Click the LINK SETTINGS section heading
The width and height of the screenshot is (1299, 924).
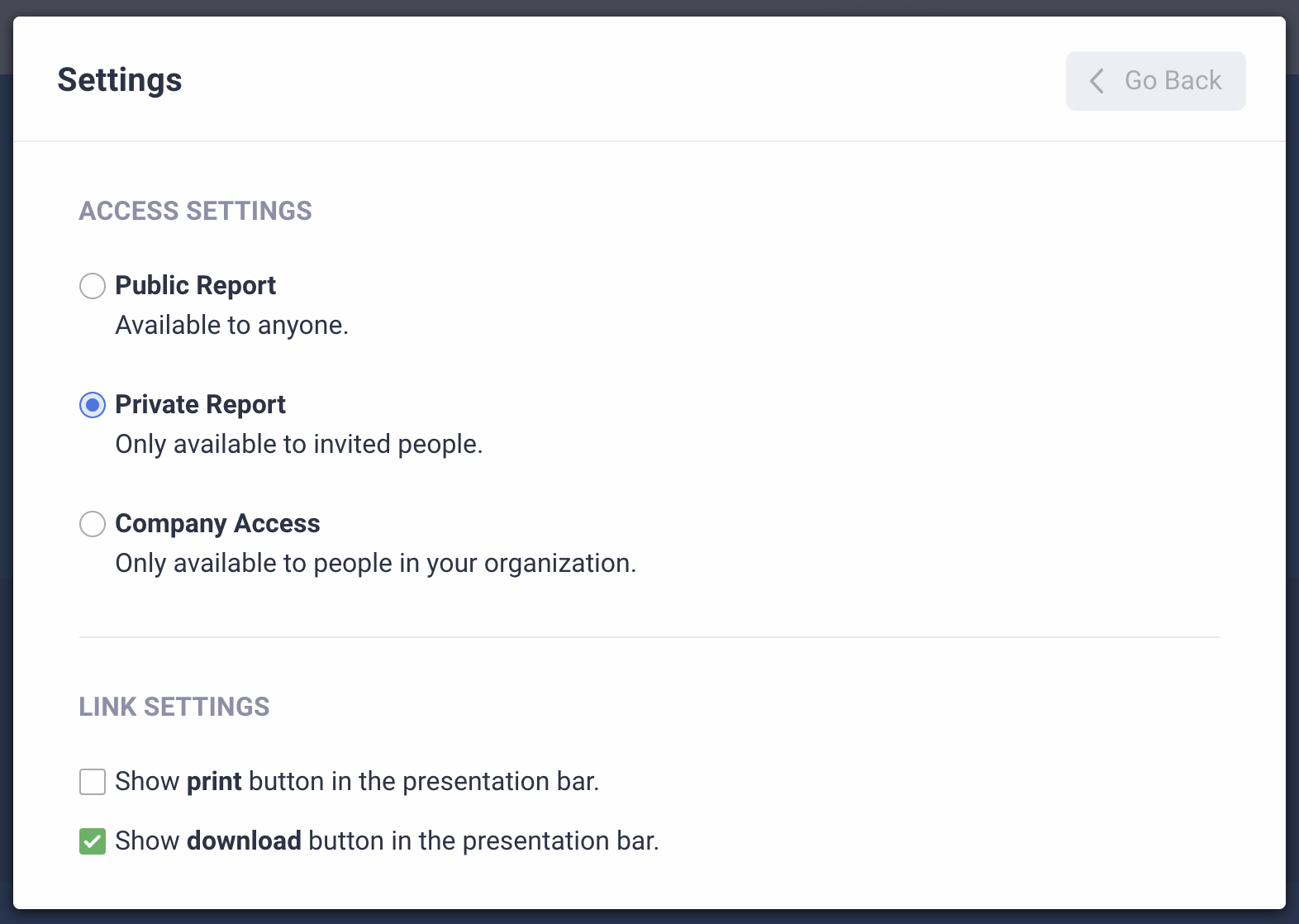174,707
